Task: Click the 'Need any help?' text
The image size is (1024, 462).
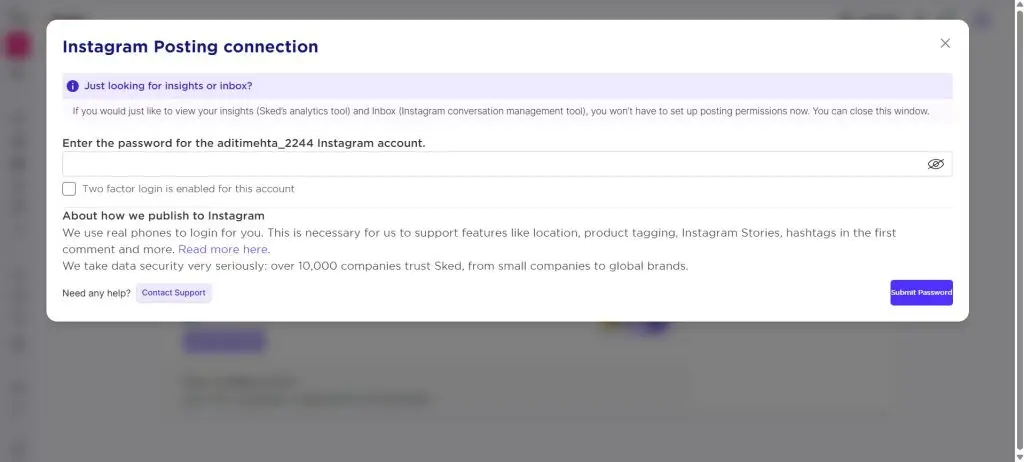Action: click(97, 293)
